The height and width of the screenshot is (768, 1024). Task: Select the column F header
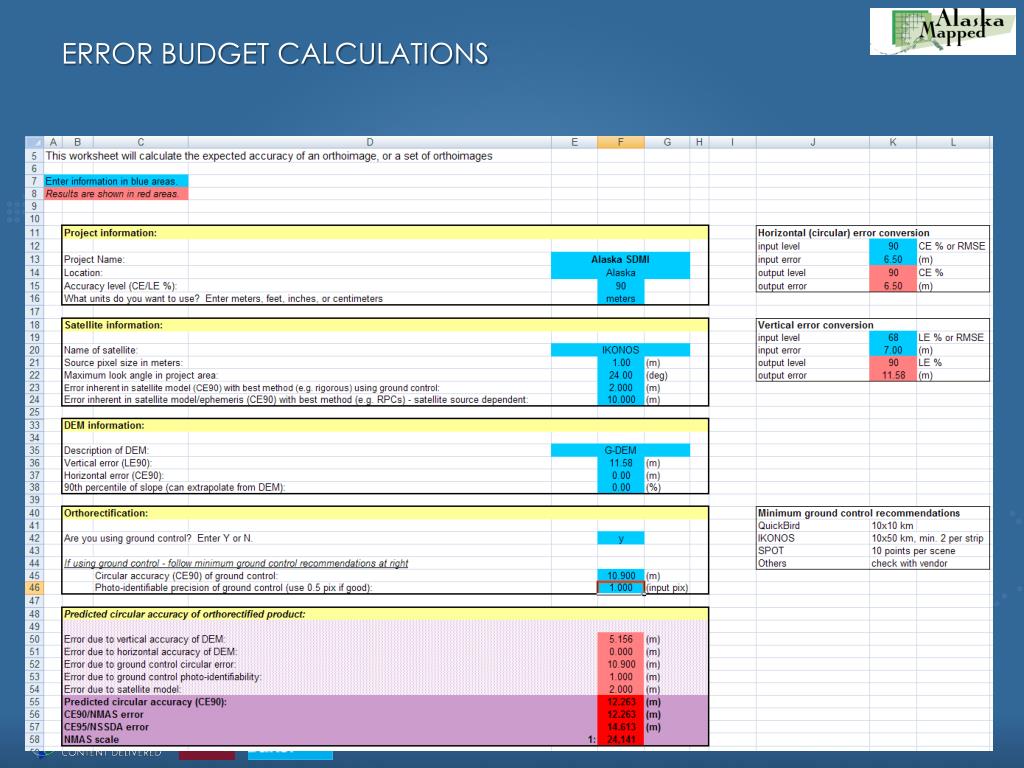620,142
